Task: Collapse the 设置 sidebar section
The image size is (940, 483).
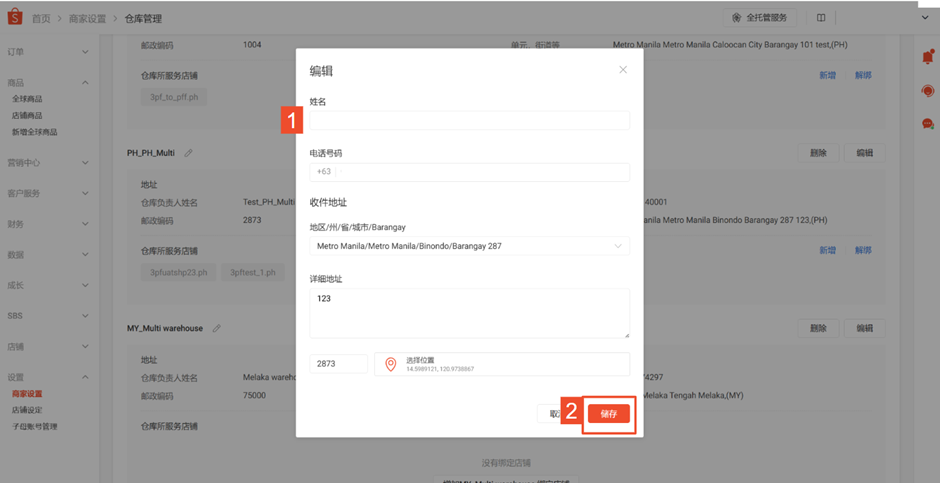Action: pos(49,378)
